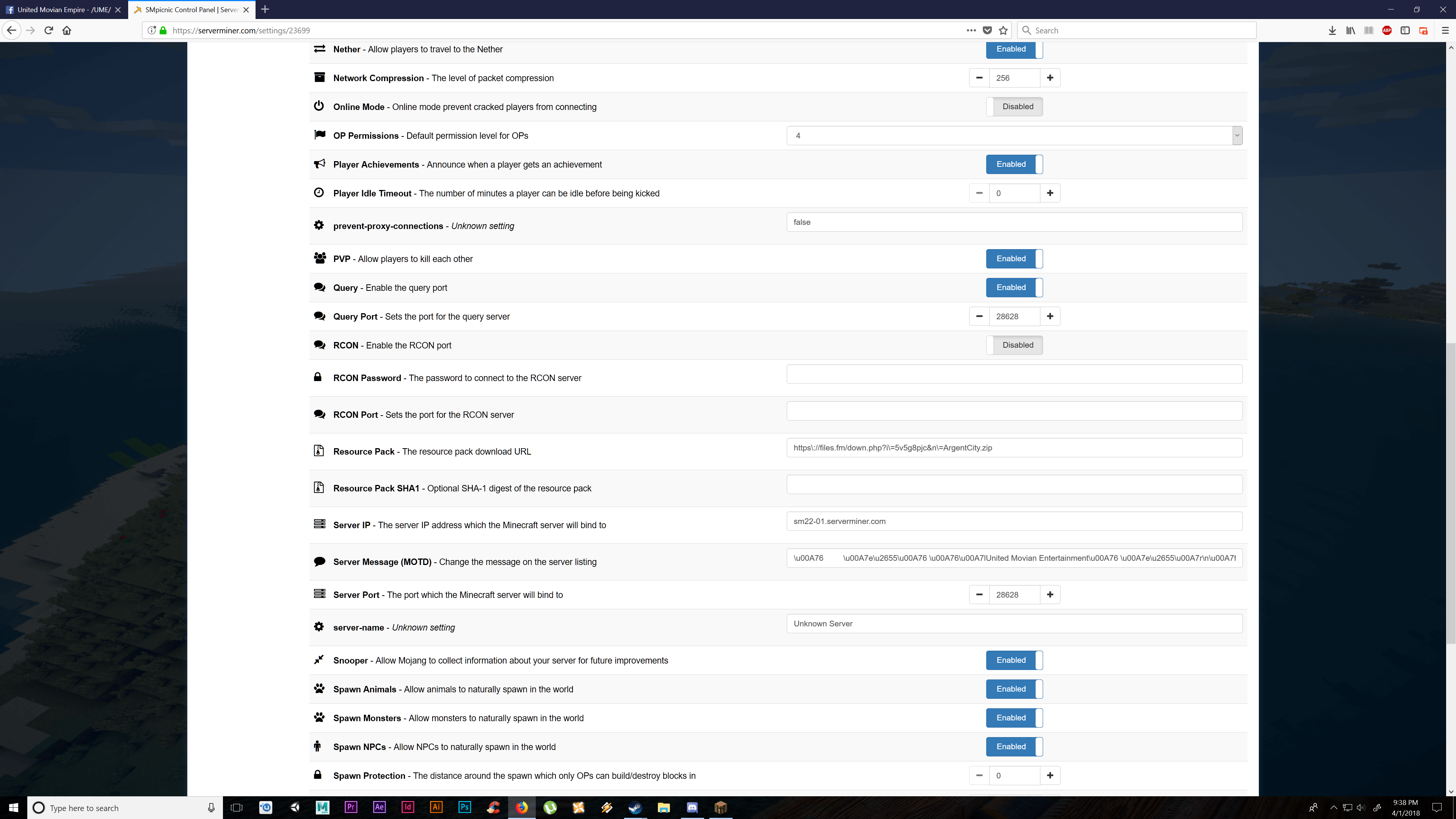1456x819 pixels.
Task: Click the prevent-proxy-connections text field
Action: (x=1014, y=222)
